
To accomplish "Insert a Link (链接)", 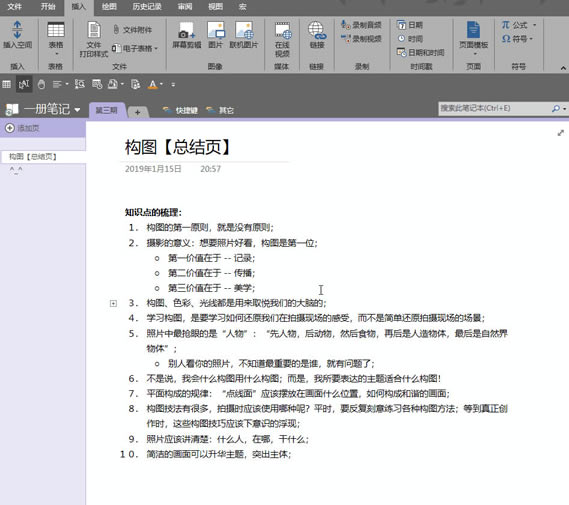I will pyautogui.click(x=317, y=35).
